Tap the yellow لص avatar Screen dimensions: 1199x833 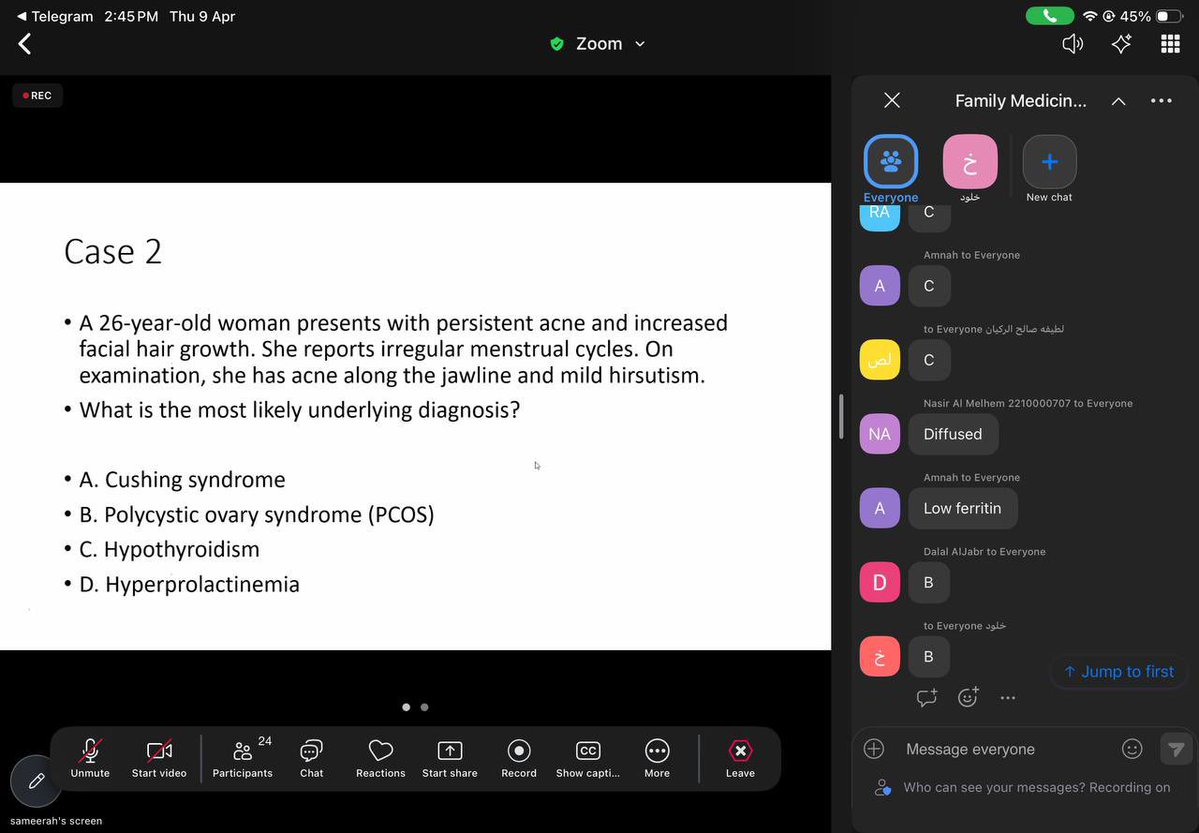click(879, 360)
